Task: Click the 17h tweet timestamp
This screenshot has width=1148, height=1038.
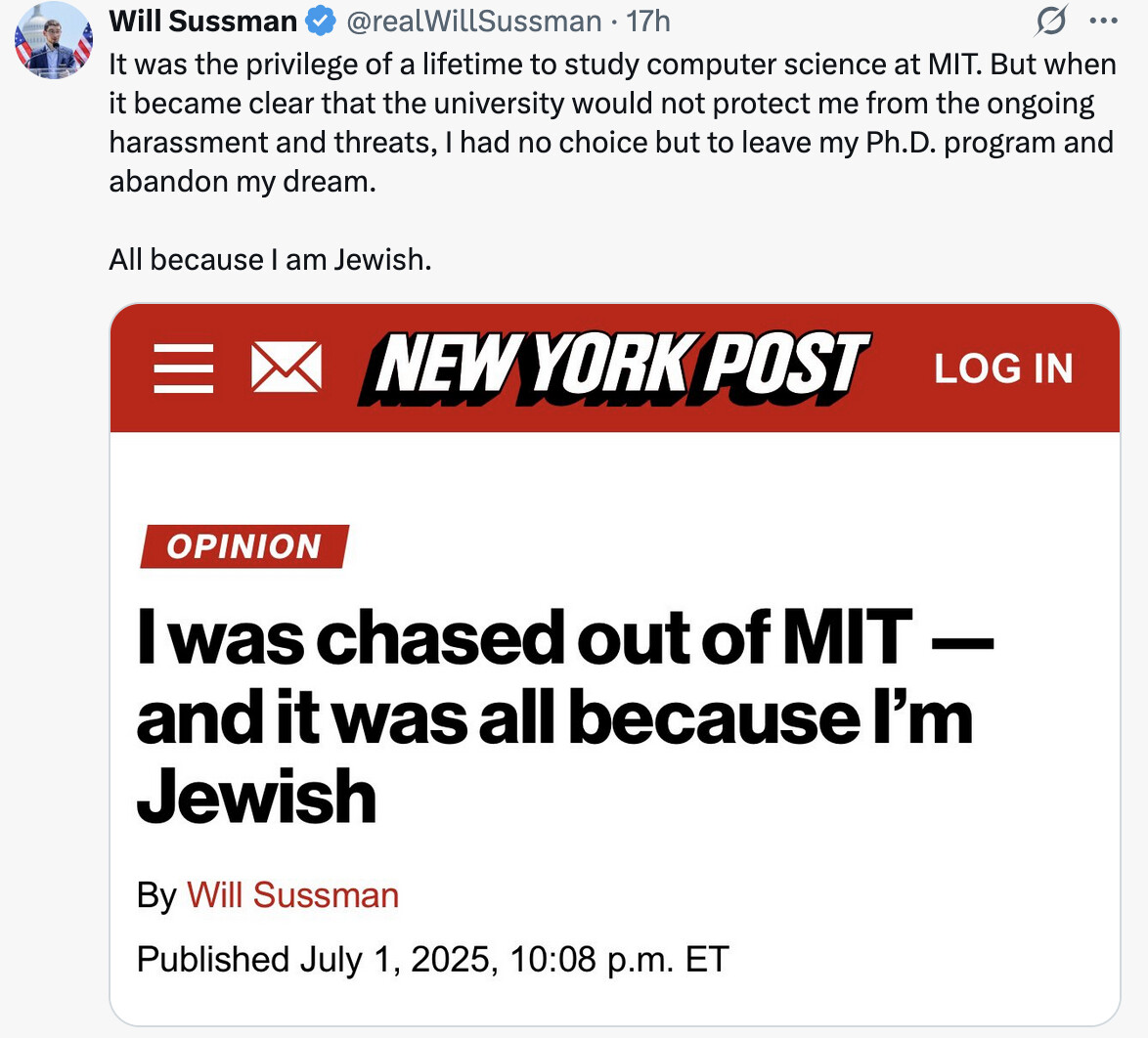Action: click(x=648, y=22)
